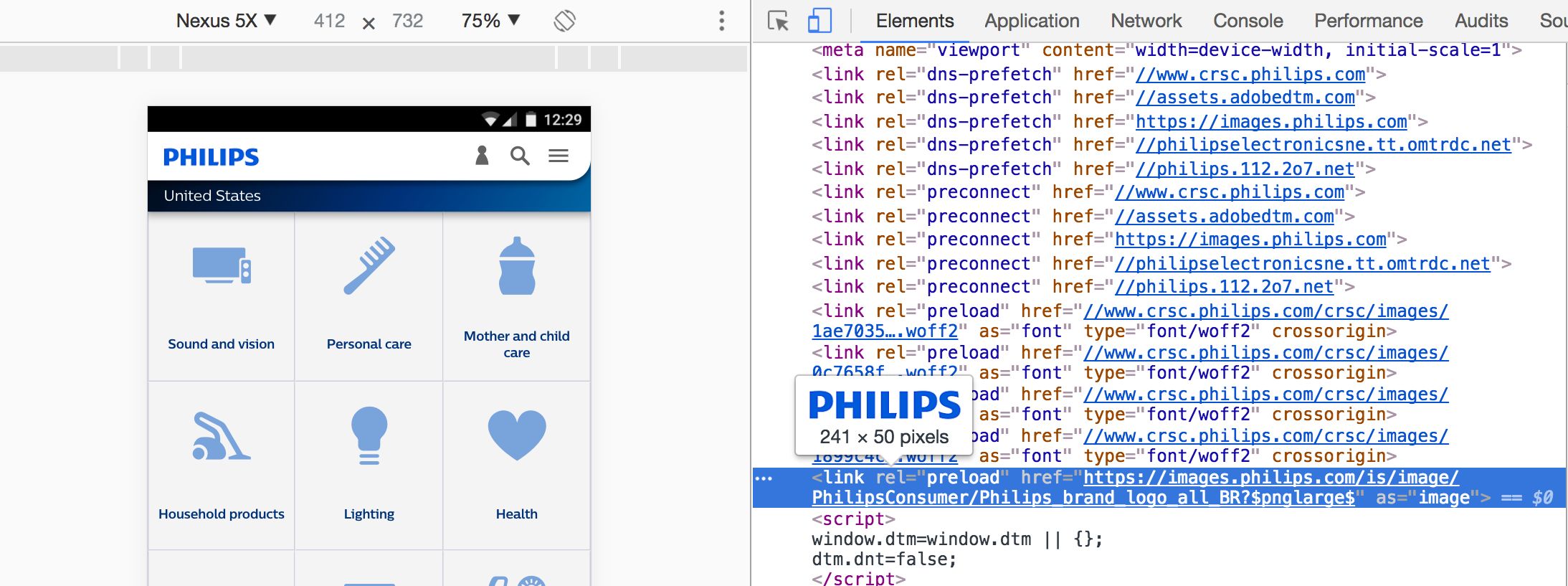Open the Lighting link text
The width and height of the screenshot is (1568, 586).
click(369, 514)
